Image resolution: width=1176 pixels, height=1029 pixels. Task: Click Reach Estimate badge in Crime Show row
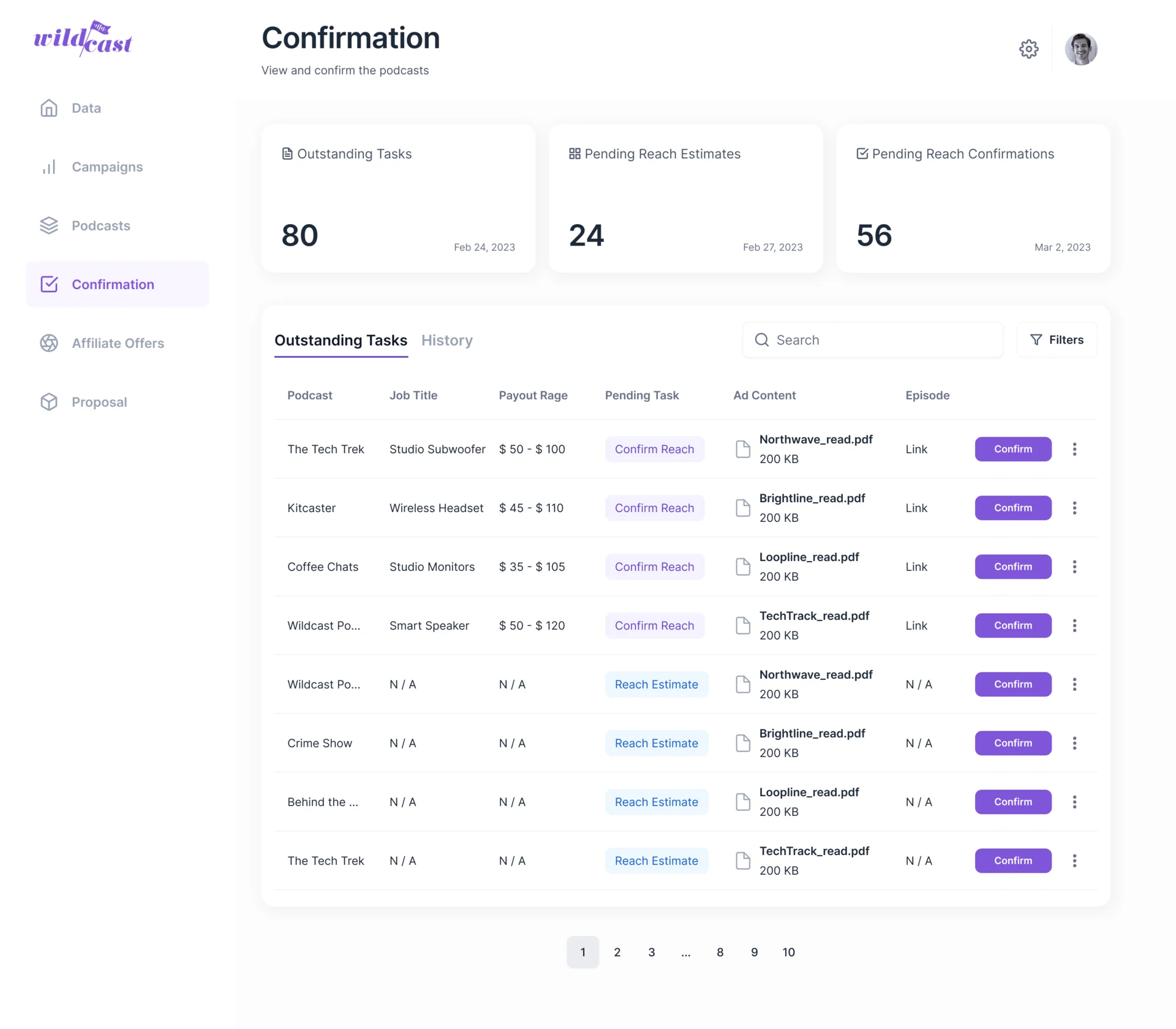656,743
